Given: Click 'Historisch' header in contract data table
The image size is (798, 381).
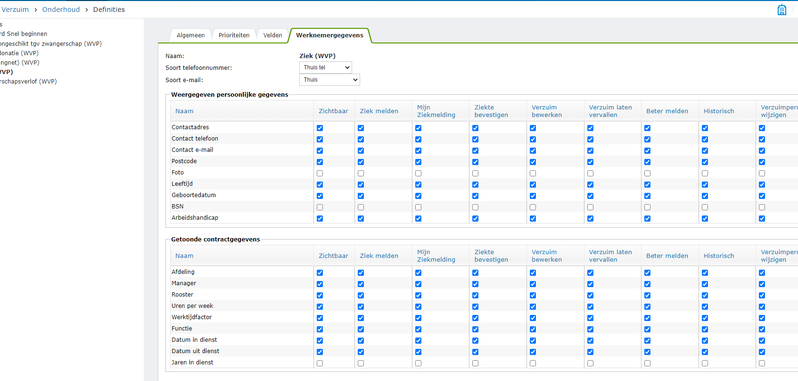Looking at the screenshot, I should click(719, 255).
